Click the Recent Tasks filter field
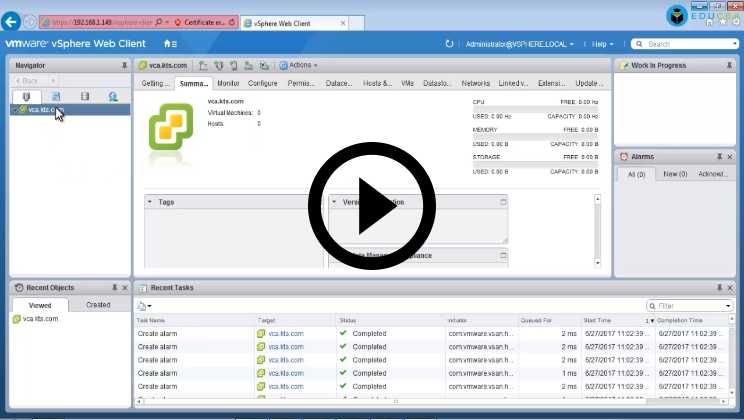The image size is (744, 420). pos(692,306)
